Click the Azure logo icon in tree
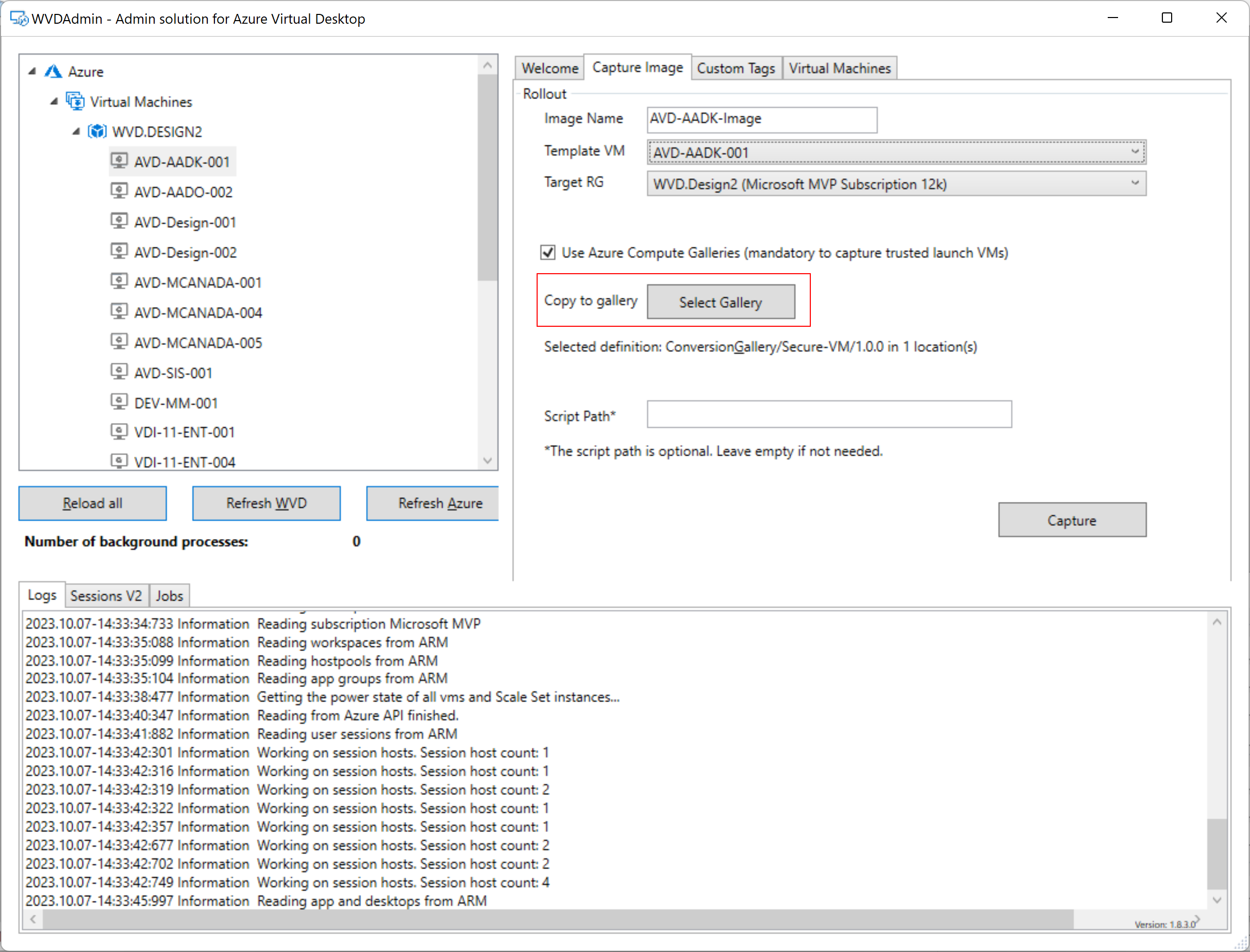The height and width of the screenshot is (952, 1250). pos(53,72)
